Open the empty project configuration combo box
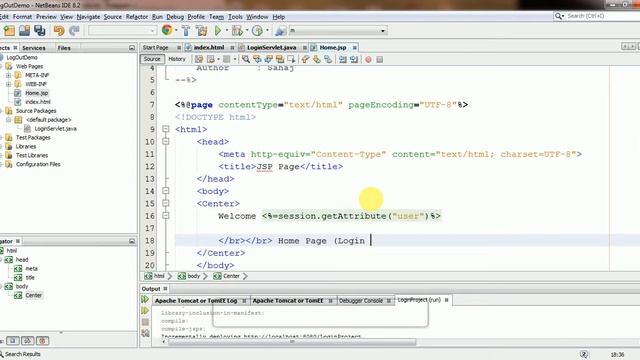The image size is (640, 360). (122, 31)
